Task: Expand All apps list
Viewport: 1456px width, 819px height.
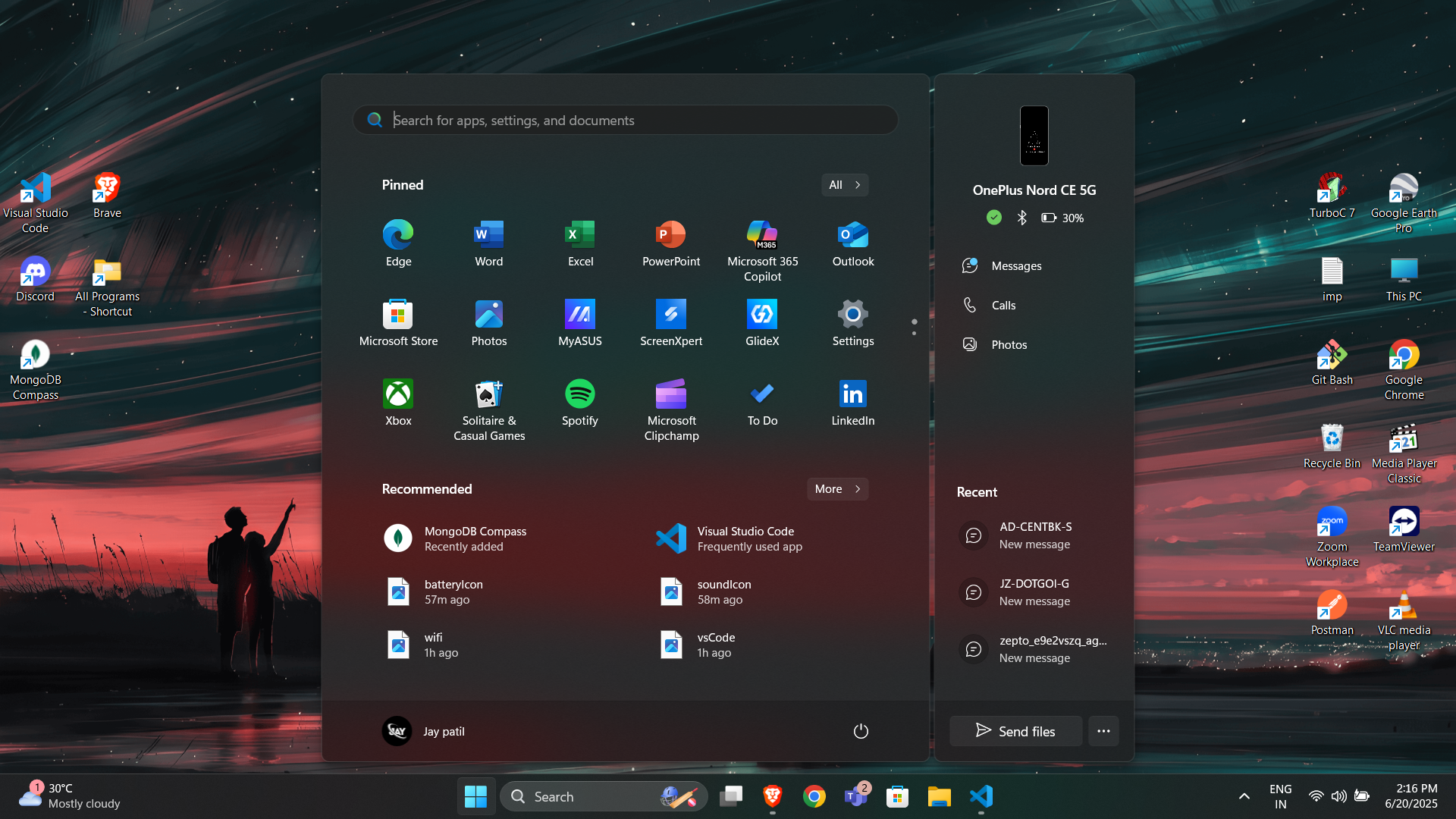Action: coord(845,185)
